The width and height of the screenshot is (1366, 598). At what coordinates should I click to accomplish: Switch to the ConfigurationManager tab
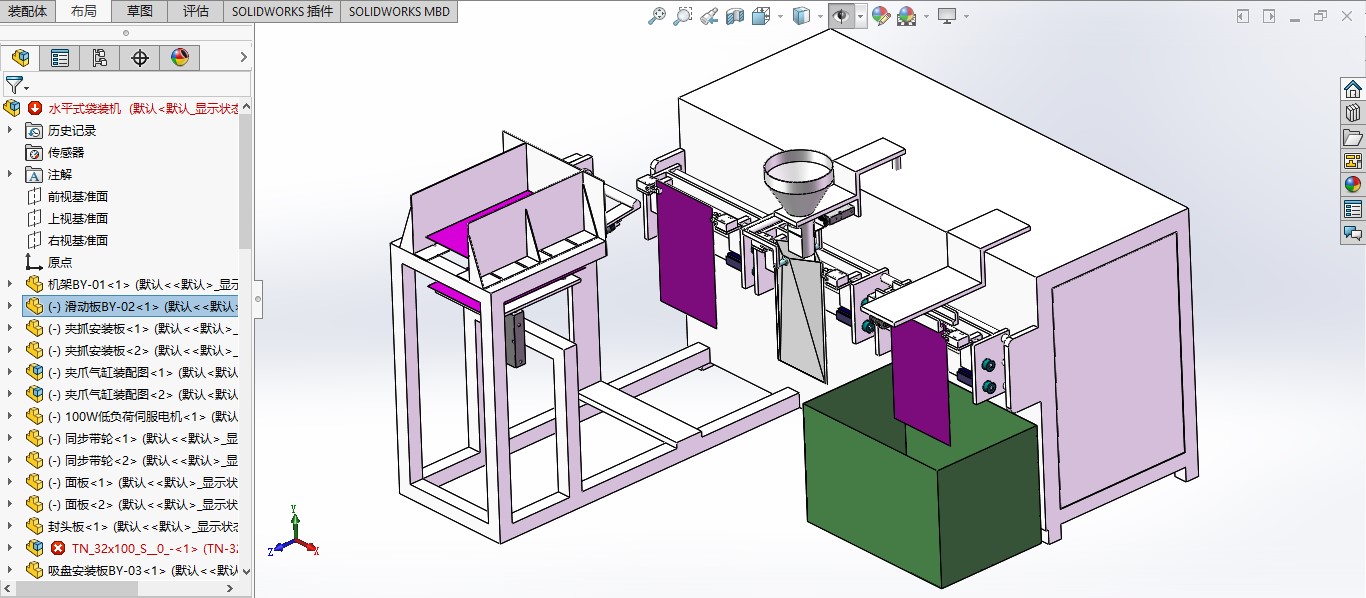tap(100, 58)
